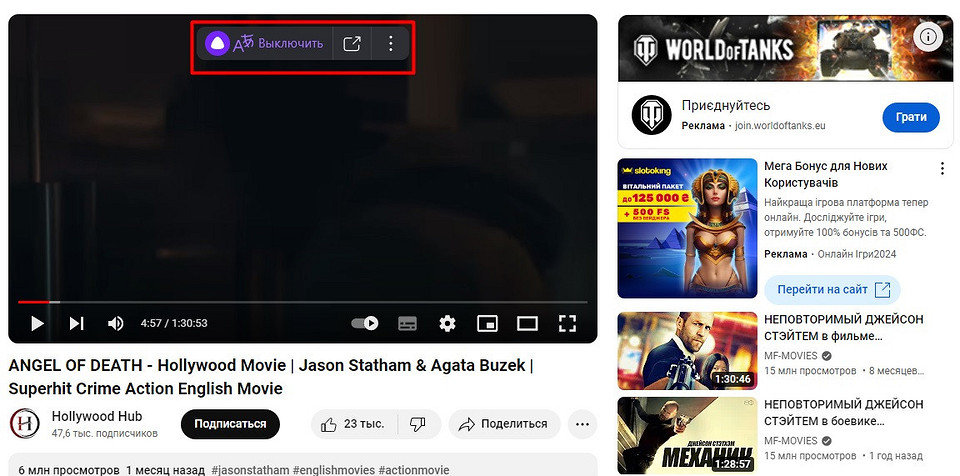Open video in popup window icon
Image resolution: width=960 pixels, height=476 pixels.
click(352, 43)
